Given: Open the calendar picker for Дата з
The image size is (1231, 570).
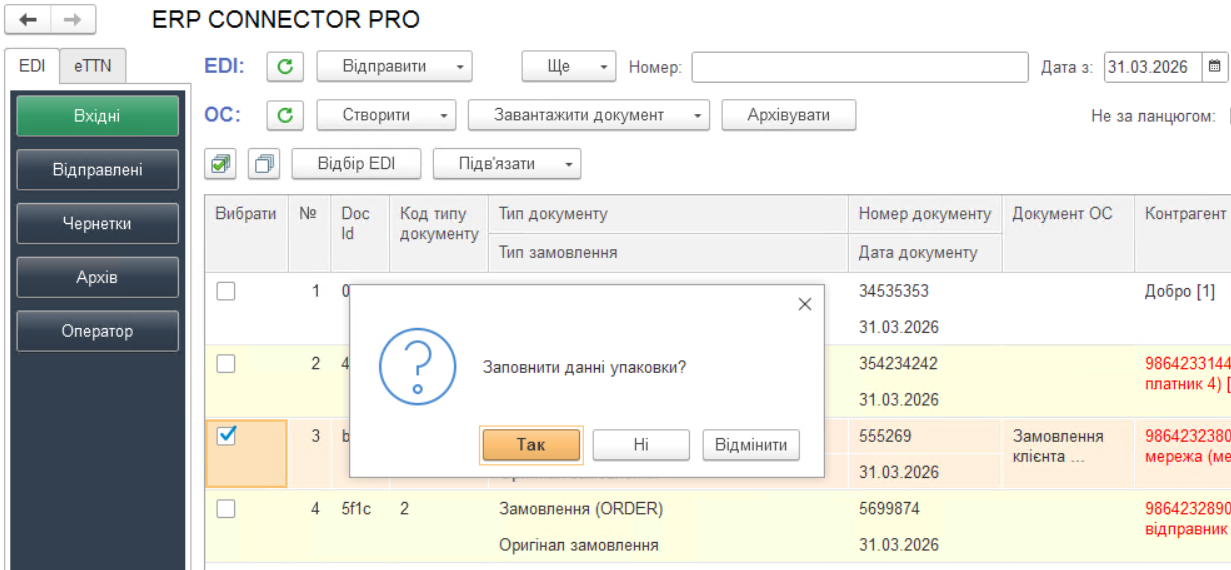Looking at the screenshot, I should (x=1215, y=67).
